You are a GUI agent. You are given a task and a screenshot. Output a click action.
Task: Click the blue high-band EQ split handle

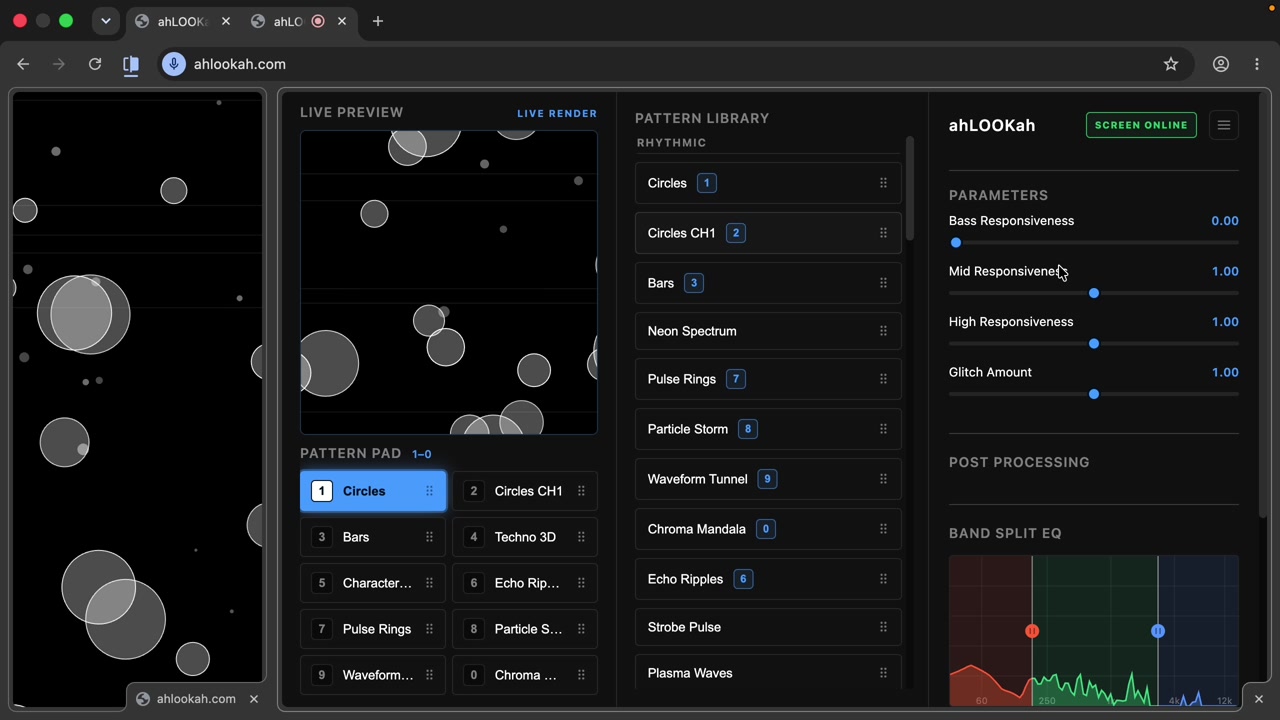click(1158, 631)
